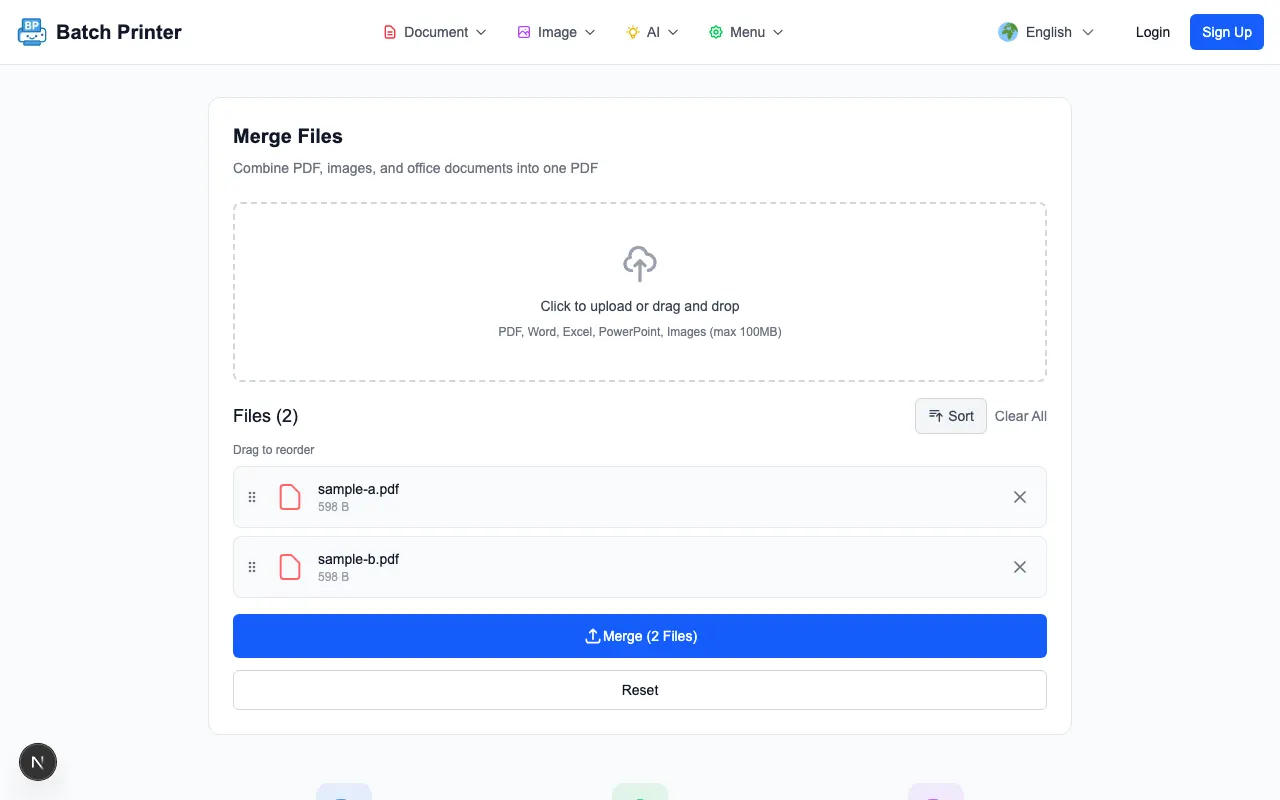1280x800 pixels.
Task: Click the purple Image icon in navbar
Action: 524,32
